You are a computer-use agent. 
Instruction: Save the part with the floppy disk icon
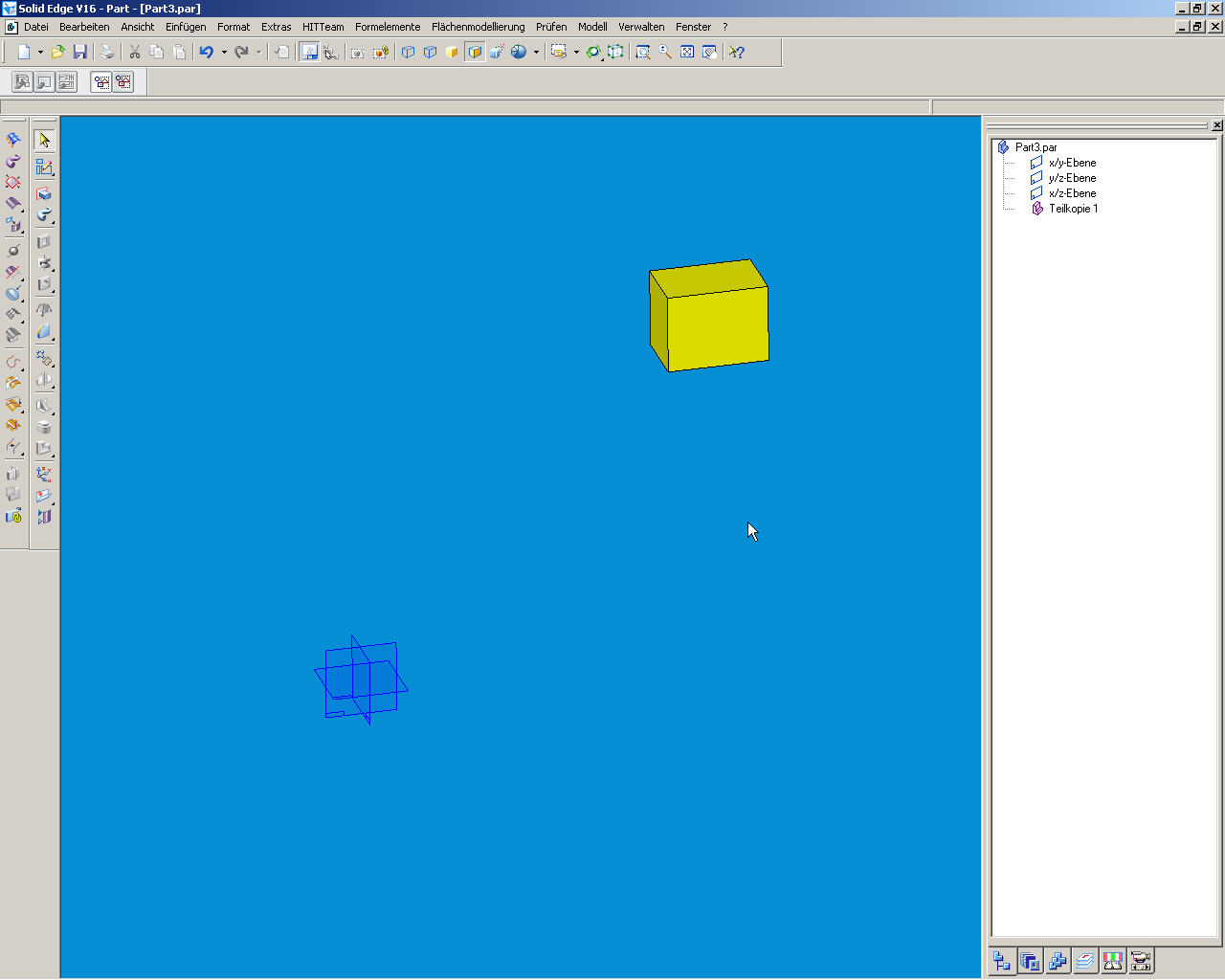(80, 52)
